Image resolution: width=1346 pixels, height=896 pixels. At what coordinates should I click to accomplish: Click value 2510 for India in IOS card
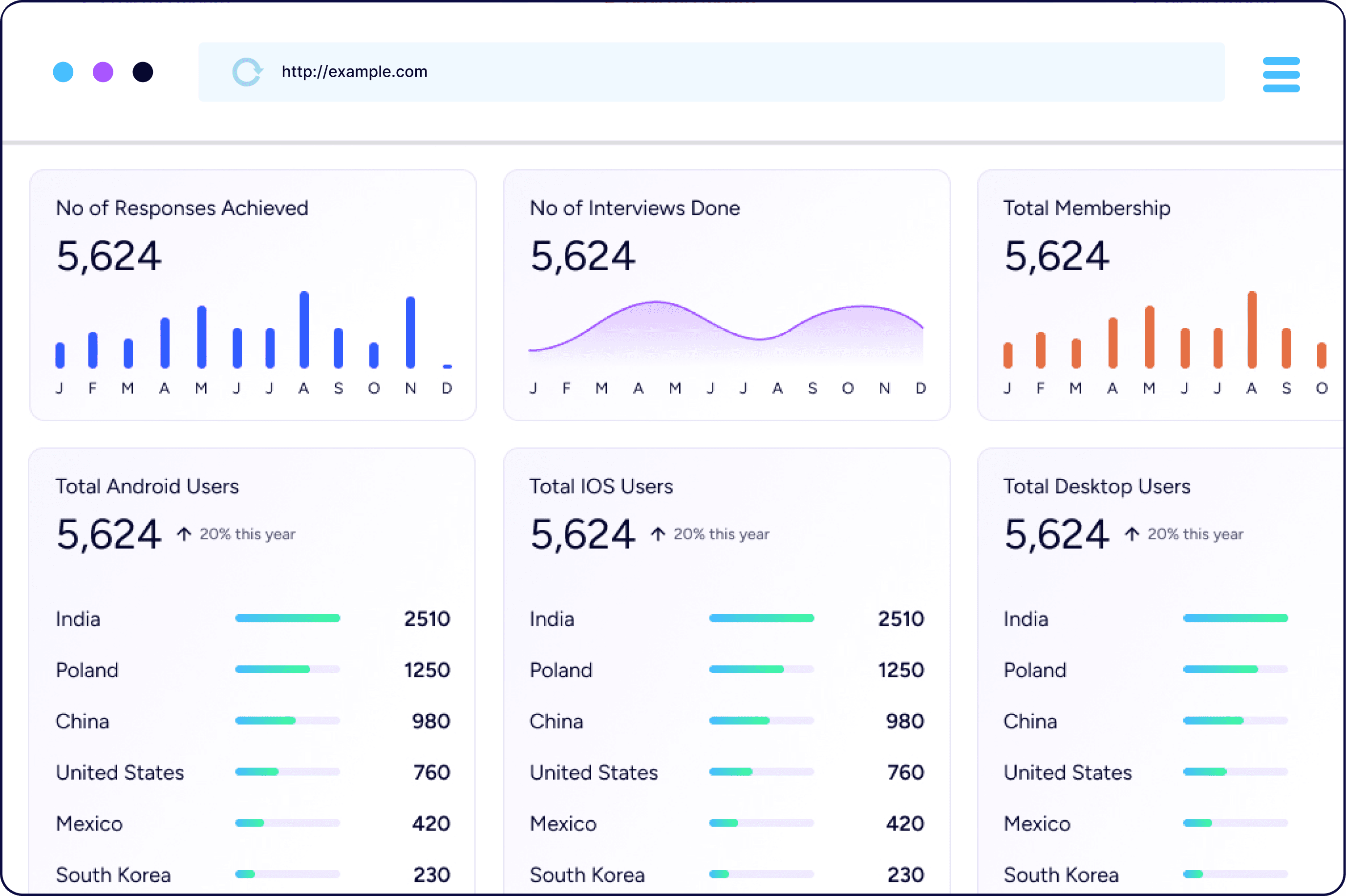click(901, 619)
